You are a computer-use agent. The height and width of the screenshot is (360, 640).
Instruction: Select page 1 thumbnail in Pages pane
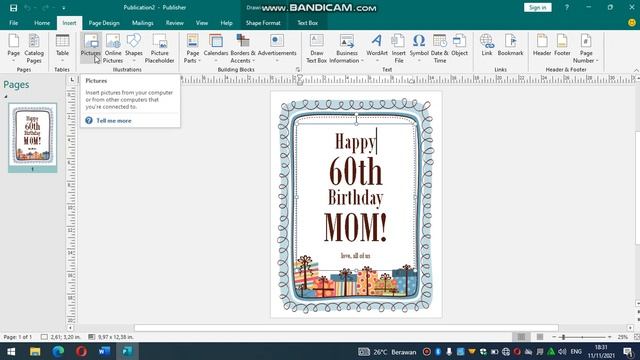click(33, 134)
